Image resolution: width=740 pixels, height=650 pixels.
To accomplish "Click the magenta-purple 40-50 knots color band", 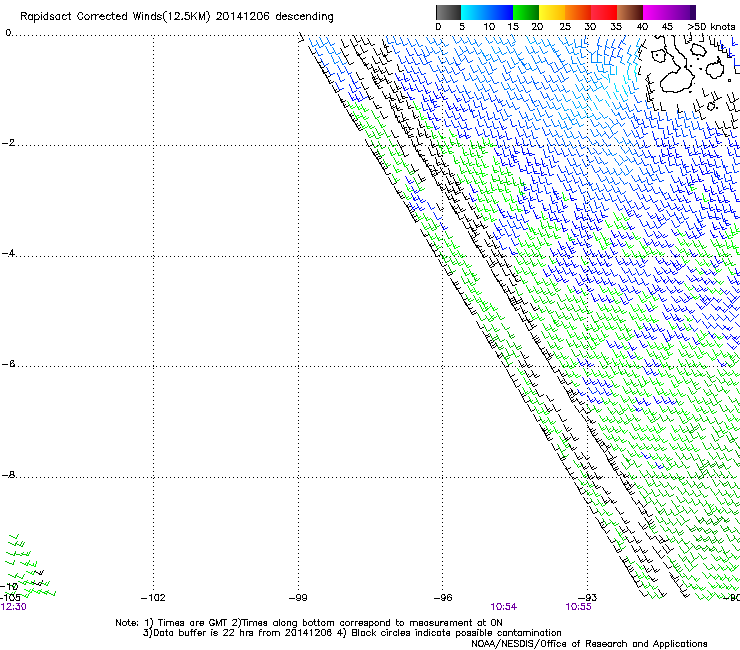I will coord(669,12).
